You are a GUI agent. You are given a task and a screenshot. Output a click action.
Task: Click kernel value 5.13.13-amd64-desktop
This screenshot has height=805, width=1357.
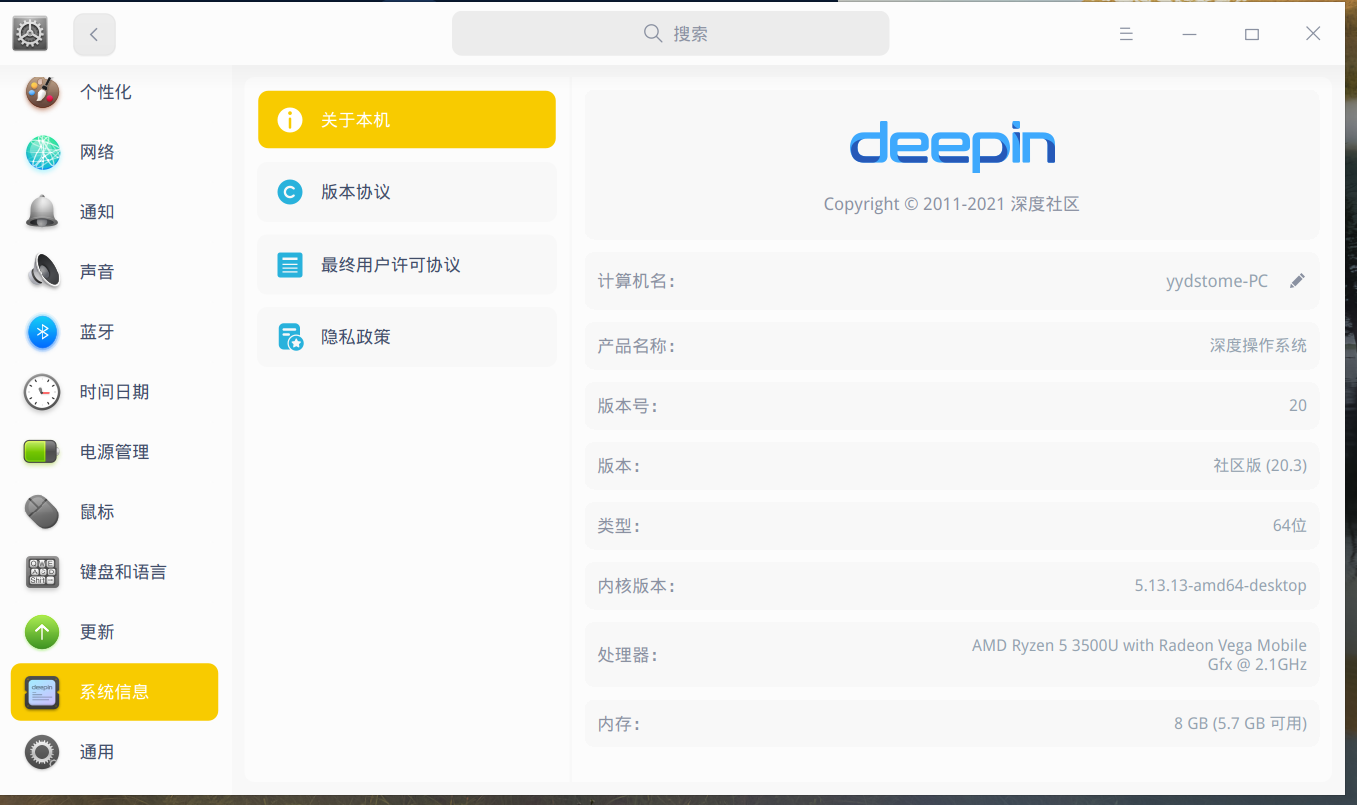[1221, 585]
